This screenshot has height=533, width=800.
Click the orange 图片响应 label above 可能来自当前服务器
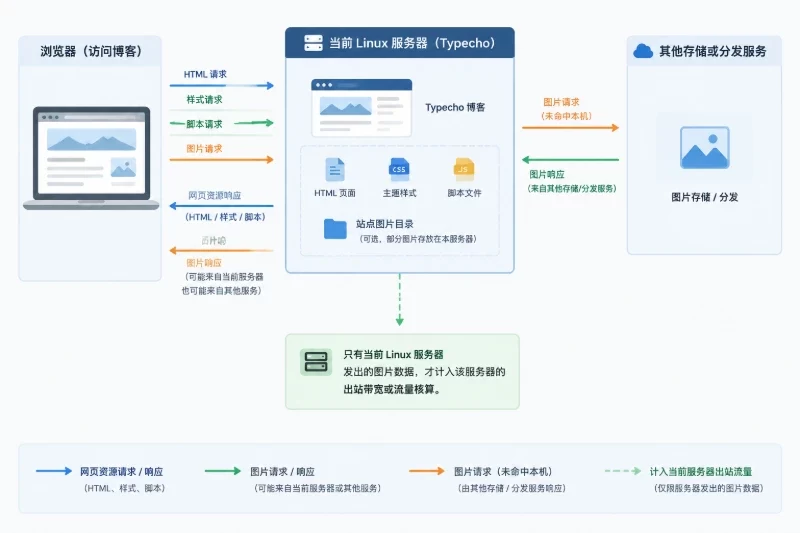[x=204, y=263]
